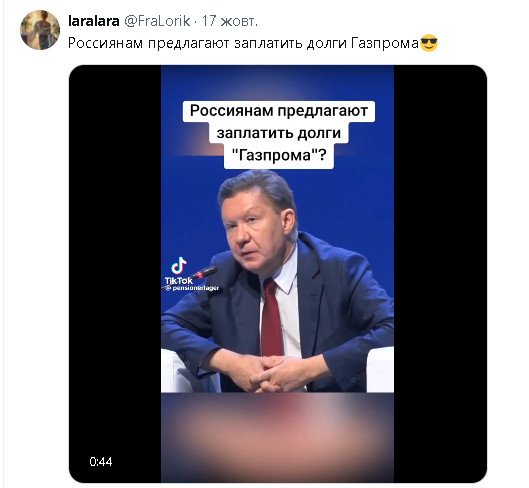Click the @pensionerlager watermark text
This screenshot has width=529, height=488.
point(192,288)
